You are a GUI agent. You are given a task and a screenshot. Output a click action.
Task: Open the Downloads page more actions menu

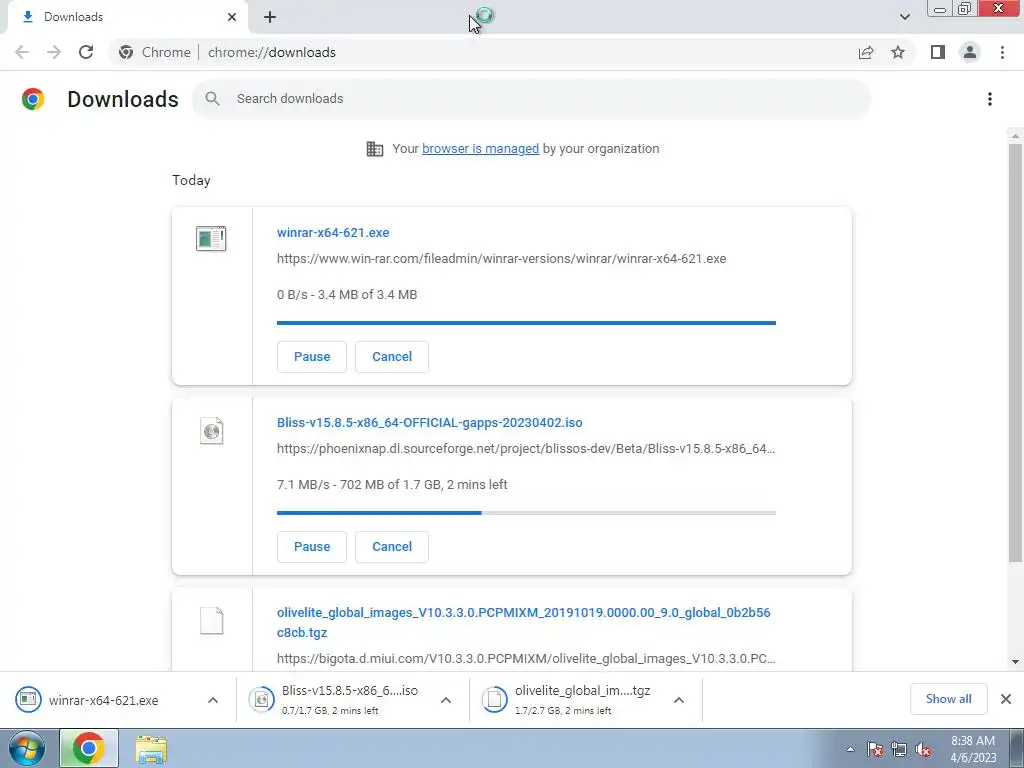coord(990,99)
